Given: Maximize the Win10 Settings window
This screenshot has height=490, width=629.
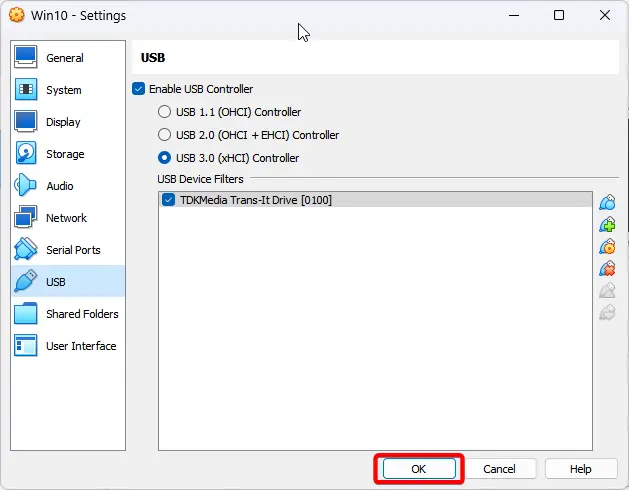Looking at the screenshot, I should pyautogui.click(x=559, y=15).
